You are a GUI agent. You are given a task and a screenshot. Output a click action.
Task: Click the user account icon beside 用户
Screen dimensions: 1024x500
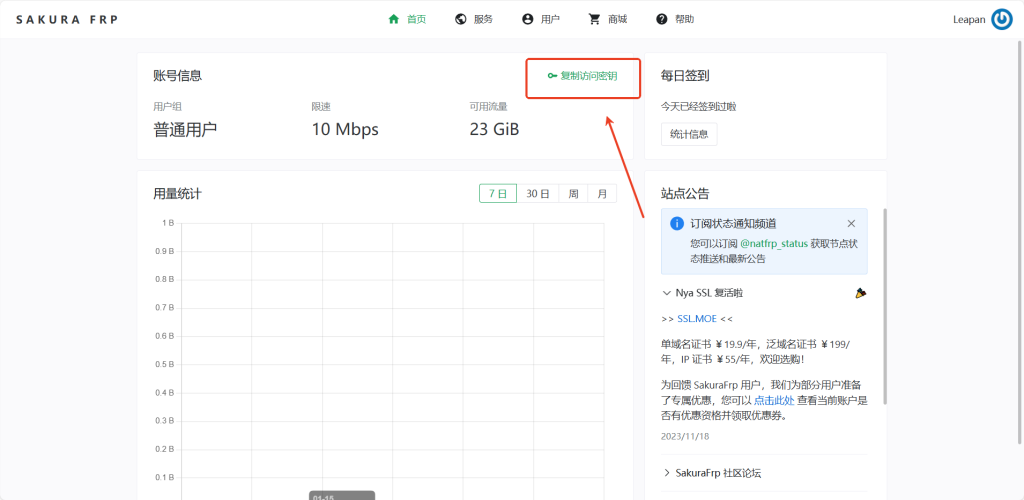528,19
